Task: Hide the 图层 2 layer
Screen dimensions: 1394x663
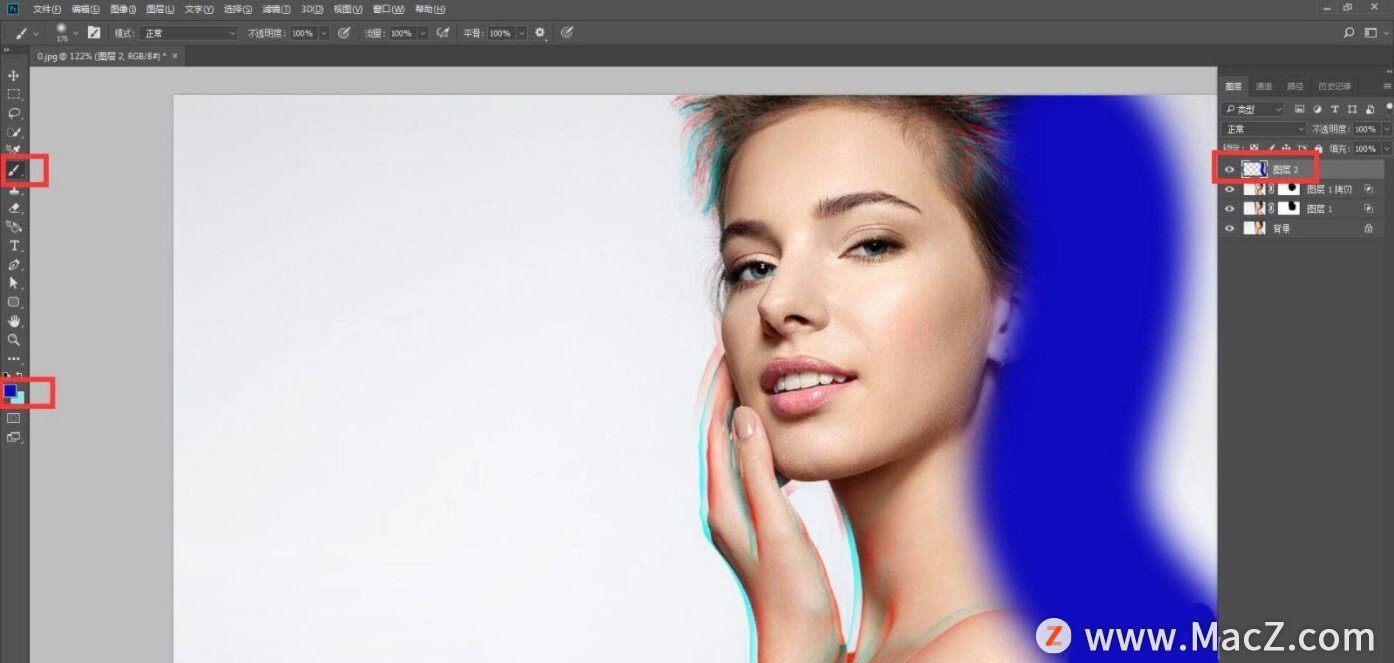Action: 1230,170
